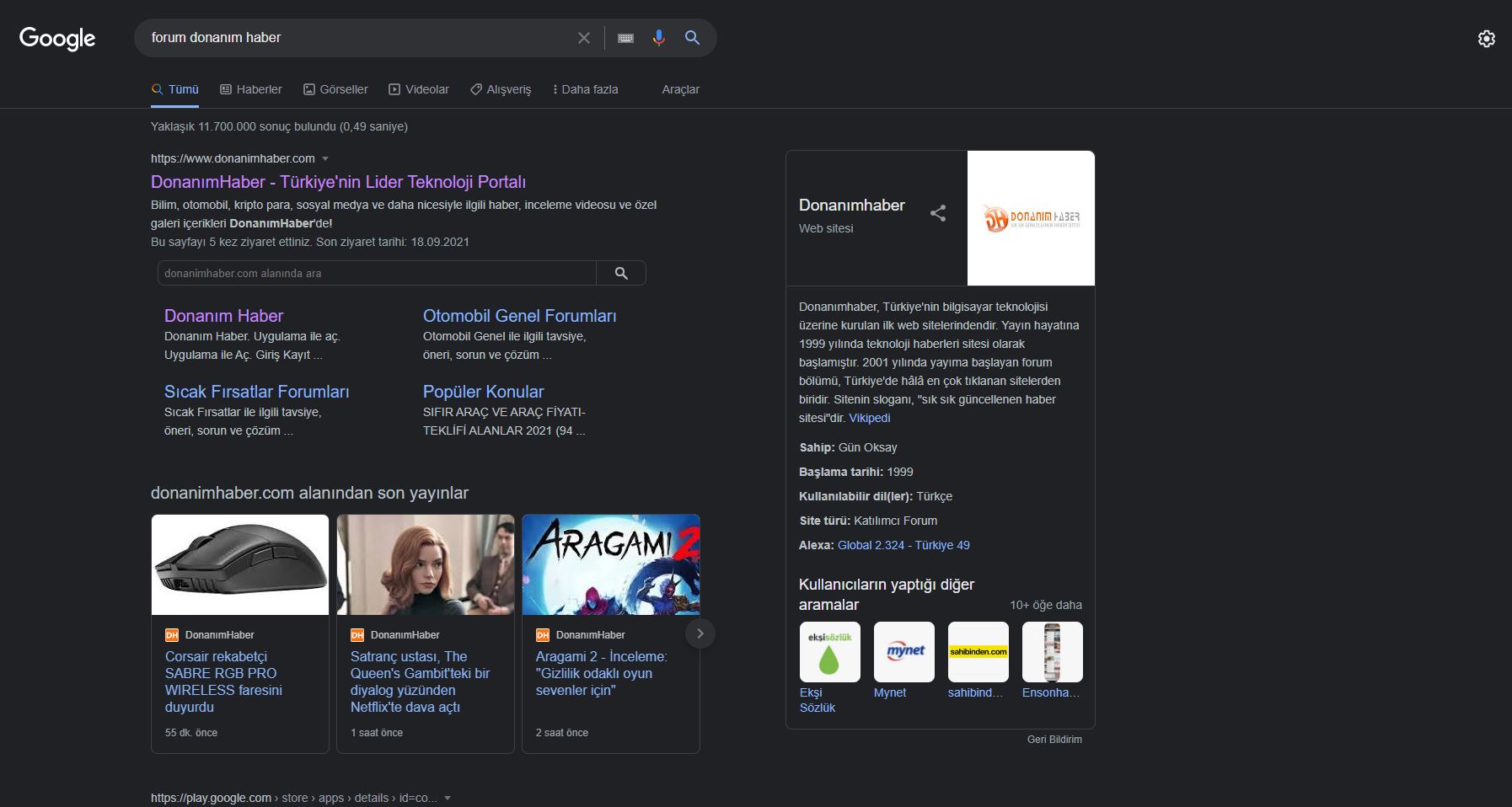Image resolution: width=1512 pixels, height=807 pixels.
Task: Open Ensonhaber related search icon
Action: [1053, 652]
